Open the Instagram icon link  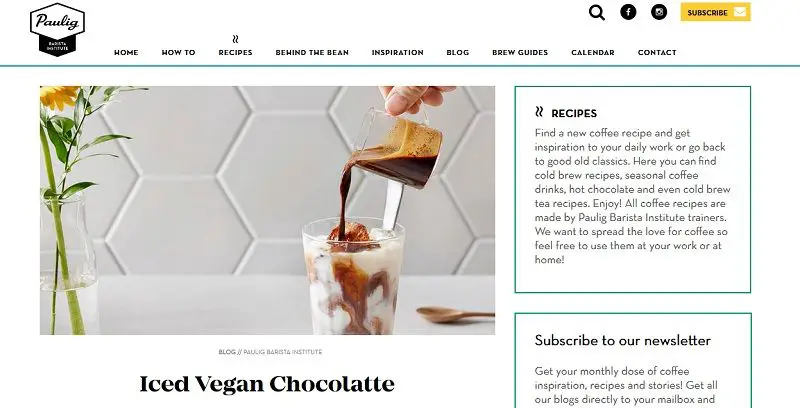pos(659,12)
